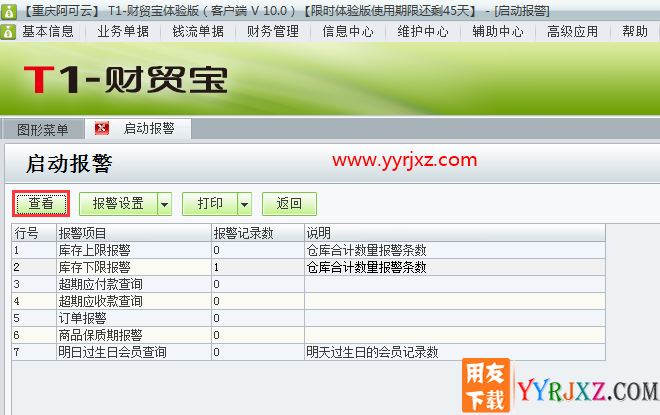This screenshot has height=415, width=660.
Task: Open the 帮助 menu
Action: 635,32
